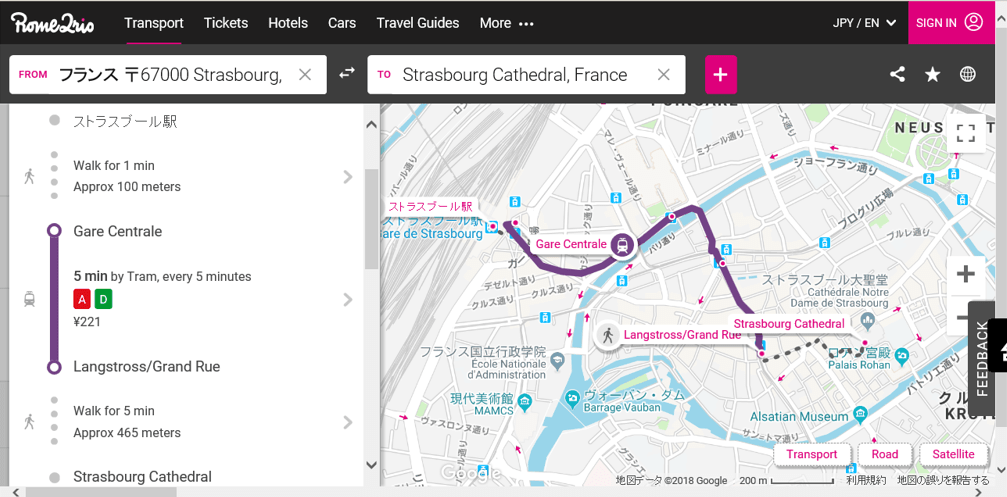The width and height of the screenshot is (1007, 497).
Task: Switch map to Road view
Action: tap(885, 454)
